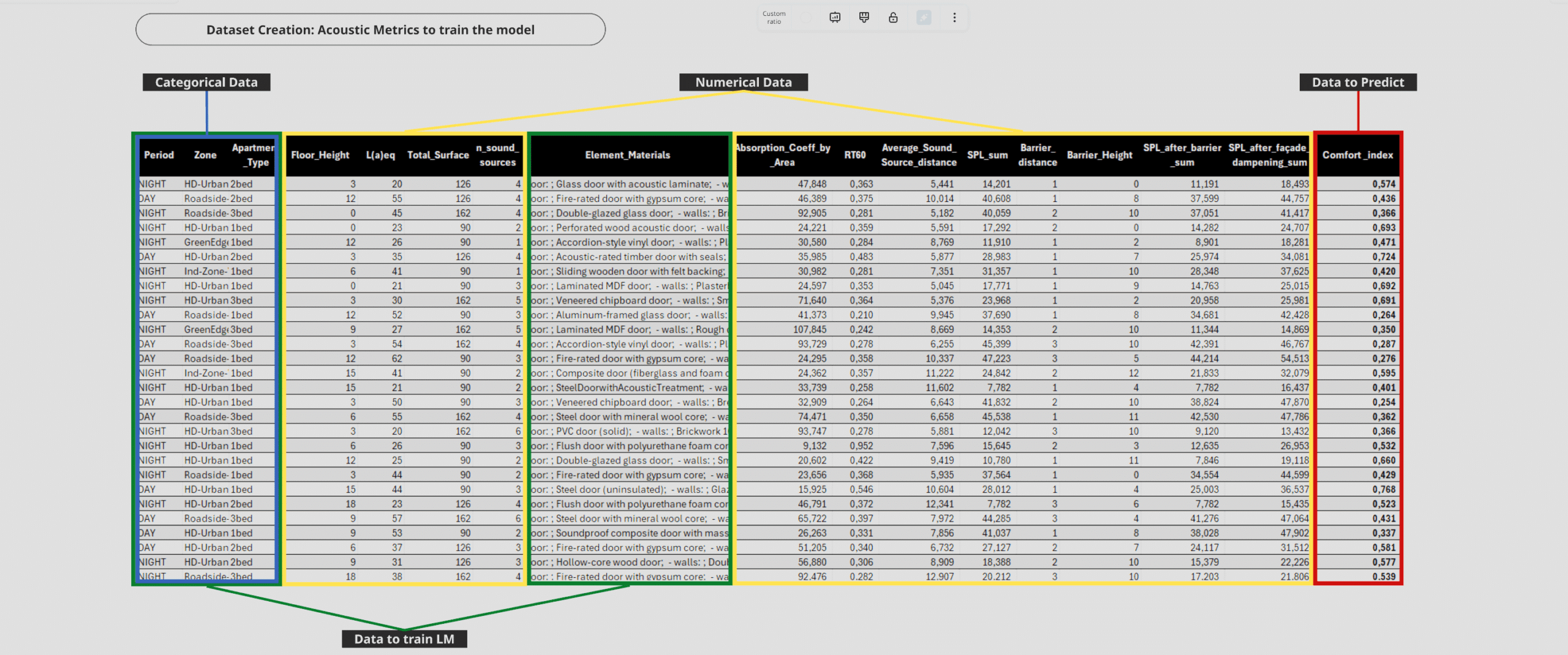Click the SPL_after_barrier_sum column header
The image size is (1568, 655).
(x=1182, y=155)
